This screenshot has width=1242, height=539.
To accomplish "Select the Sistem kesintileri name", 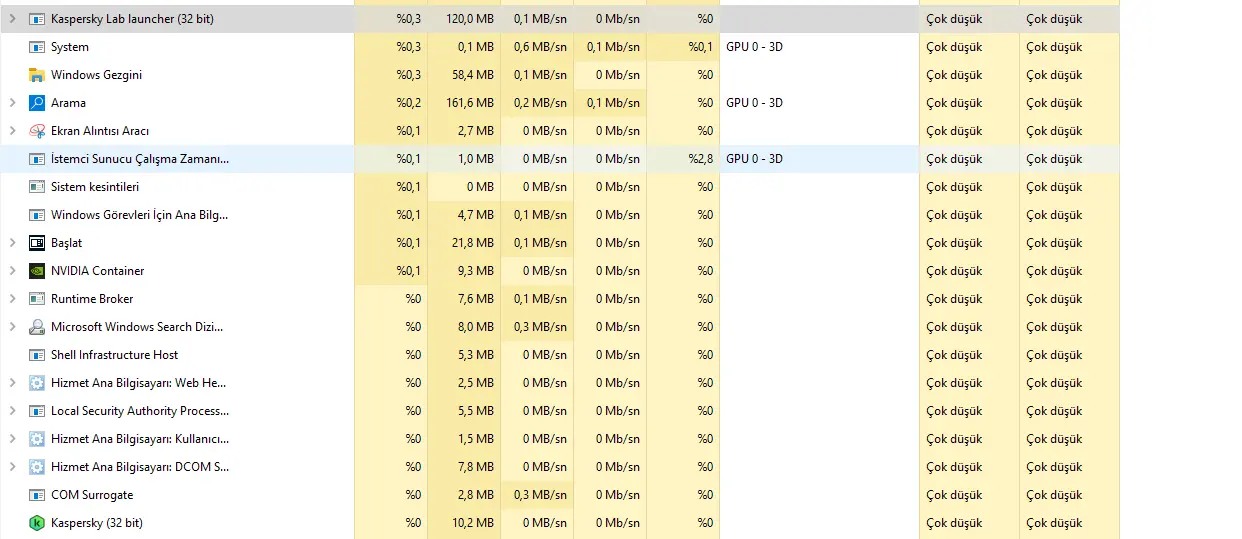I will [x=95, y=187].
